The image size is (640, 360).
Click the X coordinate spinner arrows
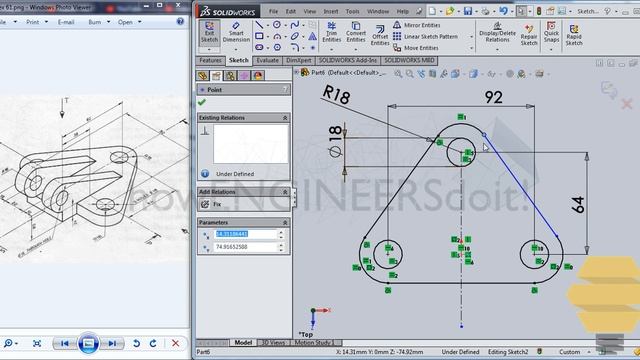[281, 234]
